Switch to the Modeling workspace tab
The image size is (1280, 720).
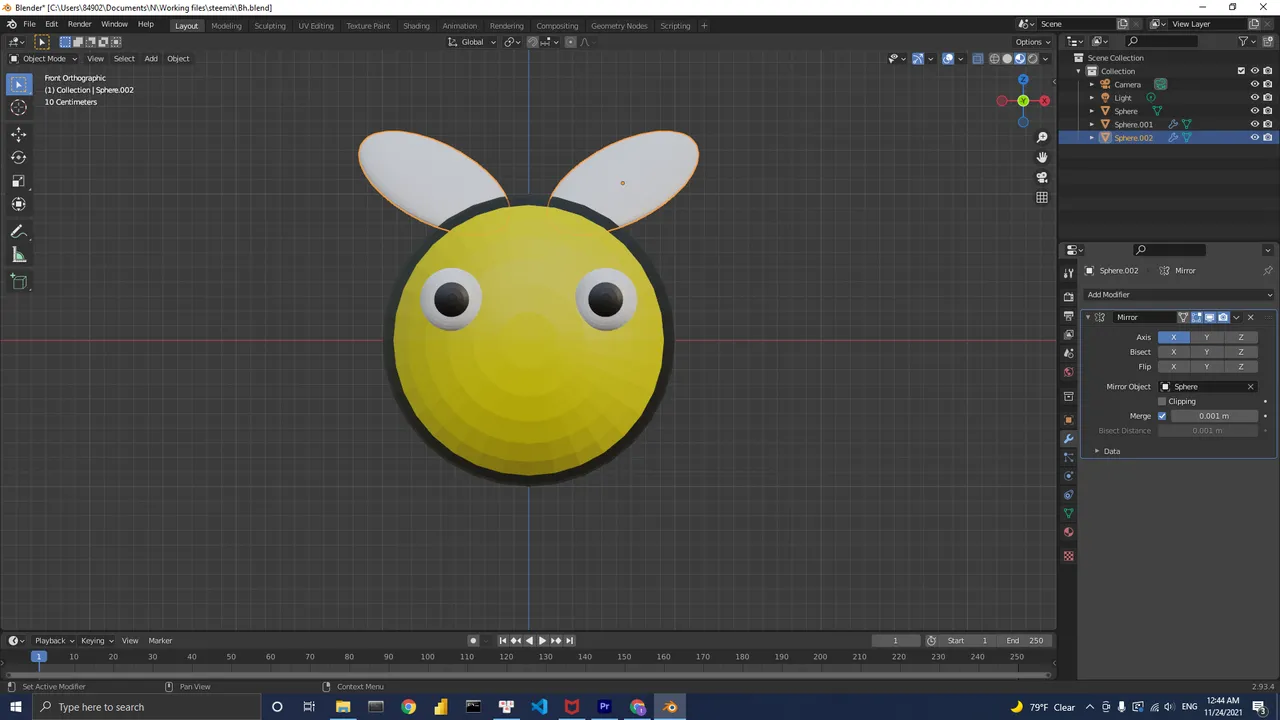(226, 25)
